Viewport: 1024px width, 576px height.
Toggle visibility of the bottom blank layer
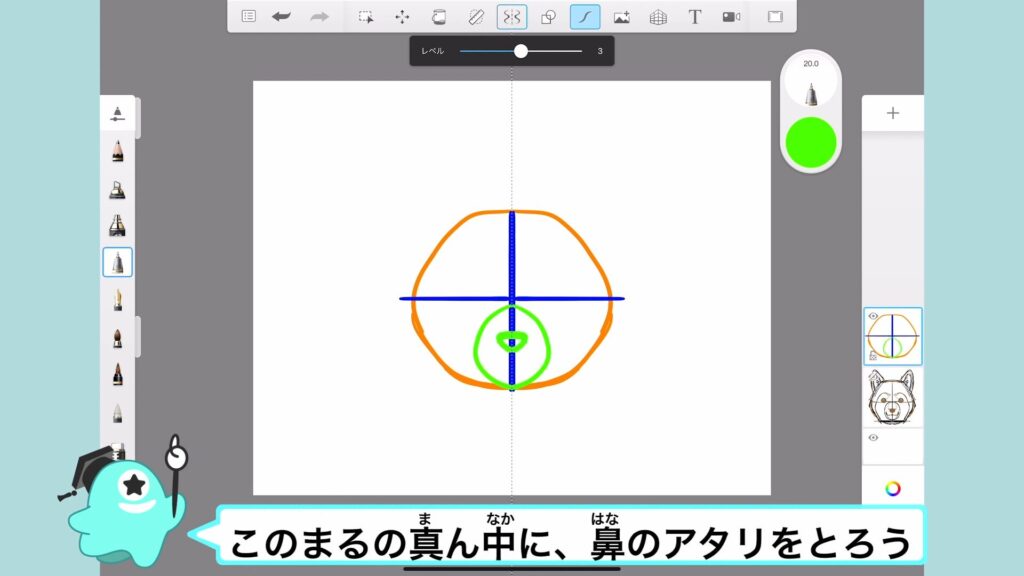(873, 438)
